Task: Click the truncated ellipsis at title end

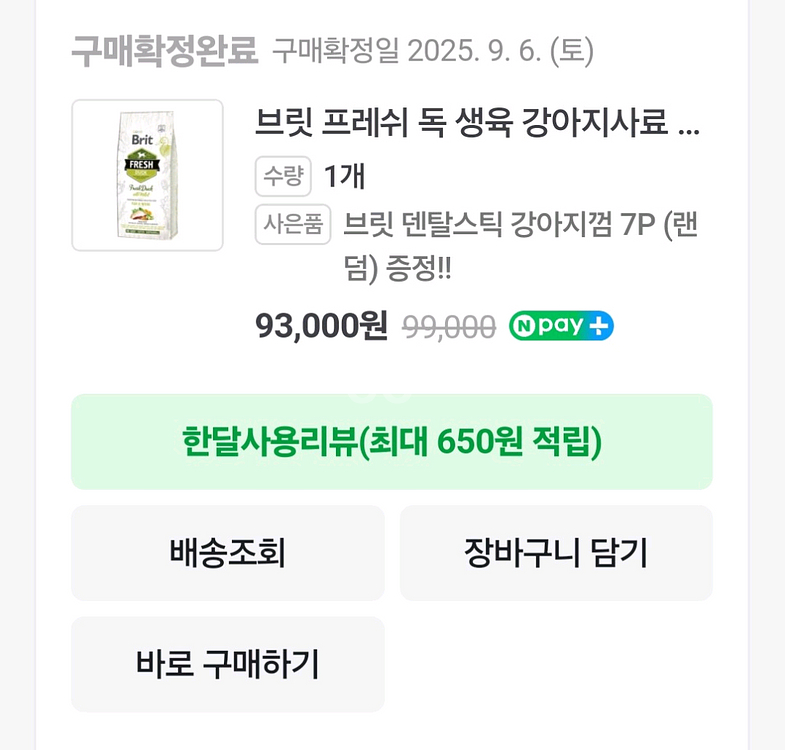Action: pos(689,127)
